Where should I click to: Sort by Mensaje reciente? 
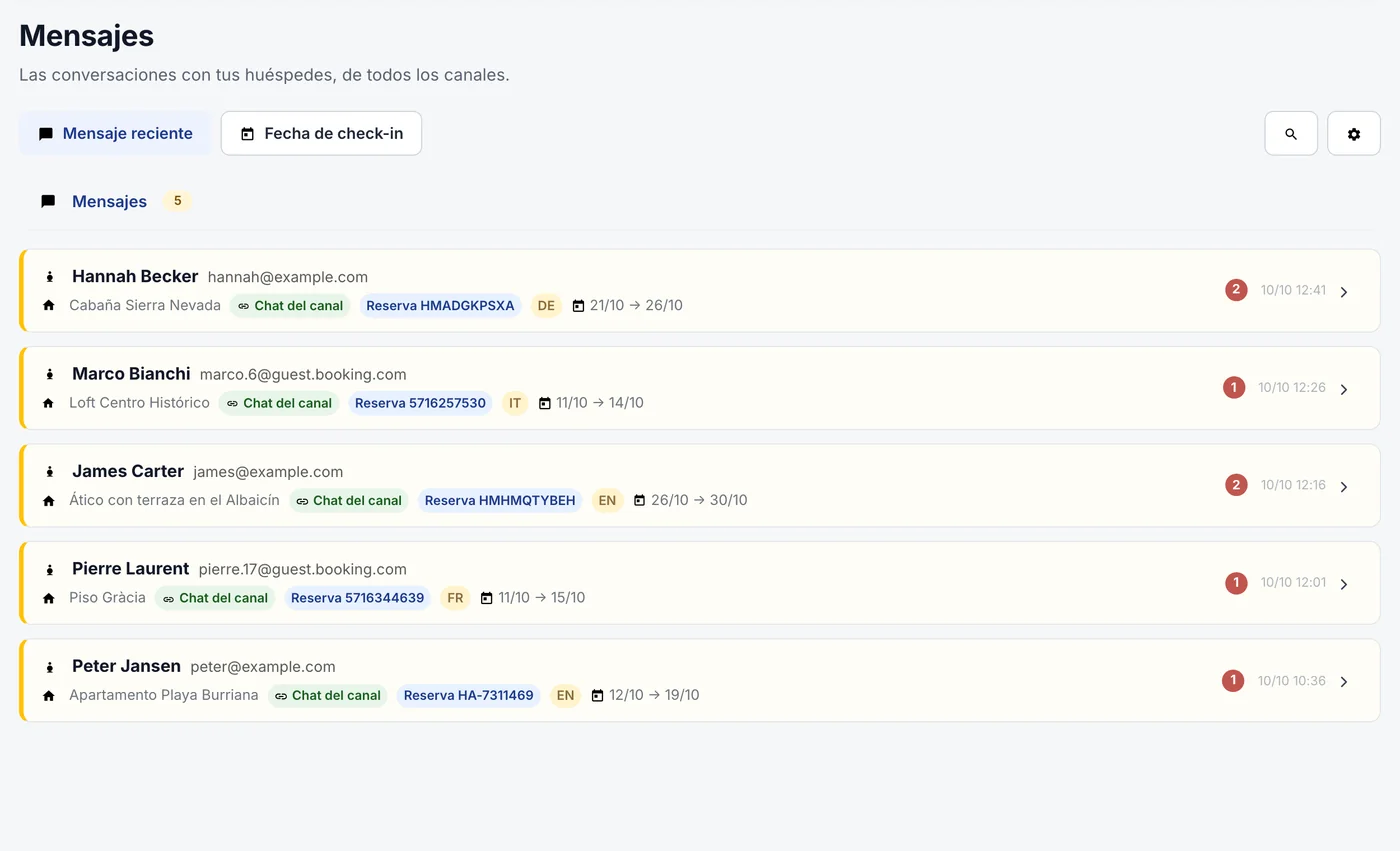click(x=115, y=134)
